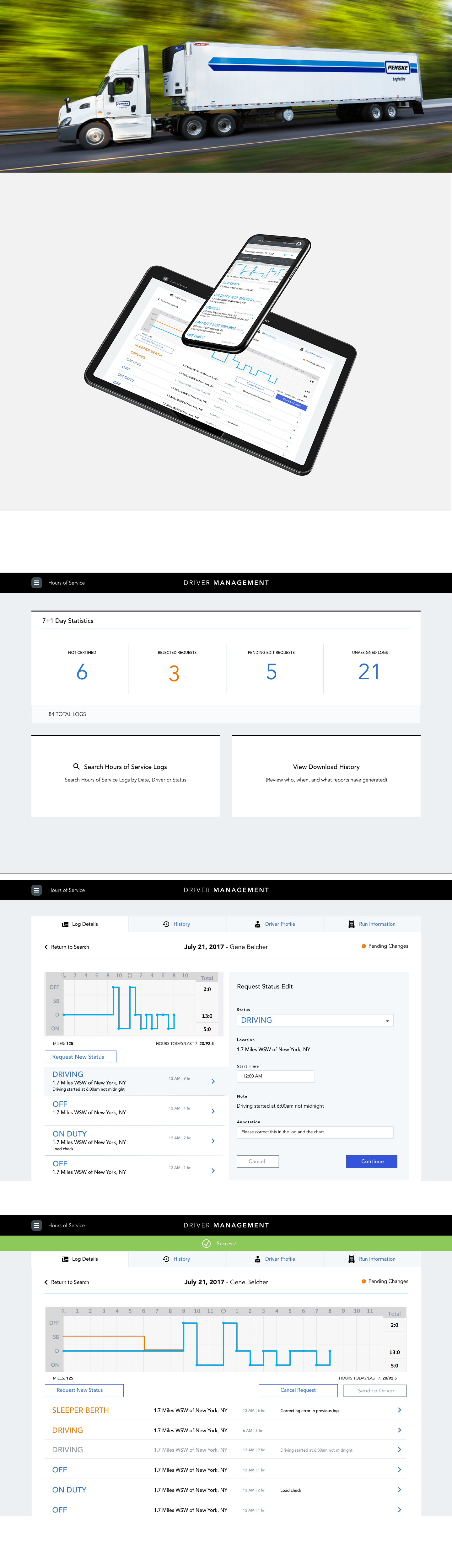Image resolution: width=452 pixels, height=1568 pixels.
Task: Click the Cancel Request button
Action: pos(298,1390)
